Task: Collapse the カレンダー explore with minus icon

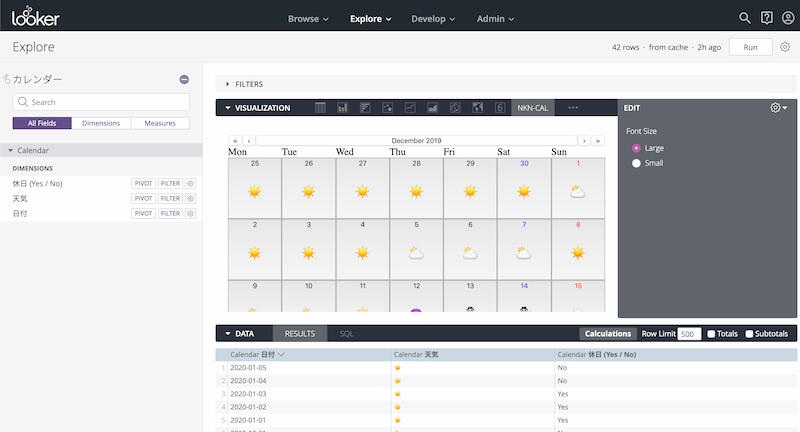Action: [x=184, y=80]
